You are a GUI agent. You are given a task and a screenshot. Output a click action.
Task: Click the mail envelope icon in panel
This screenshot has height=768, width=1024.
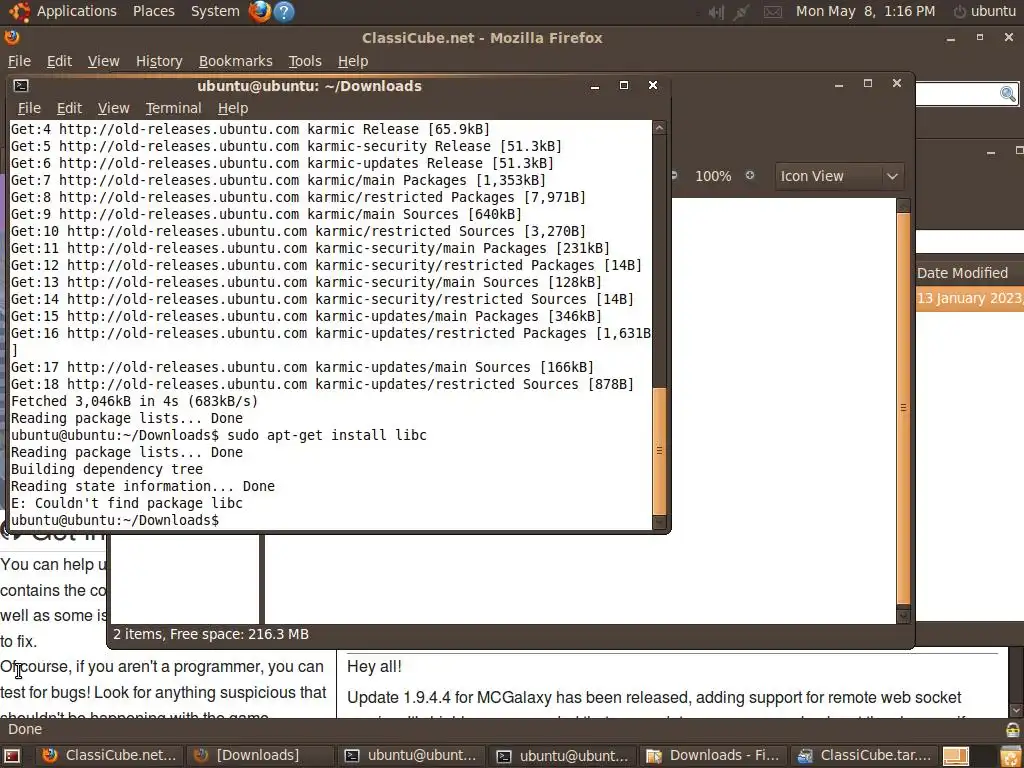click(x=773, y=12)
